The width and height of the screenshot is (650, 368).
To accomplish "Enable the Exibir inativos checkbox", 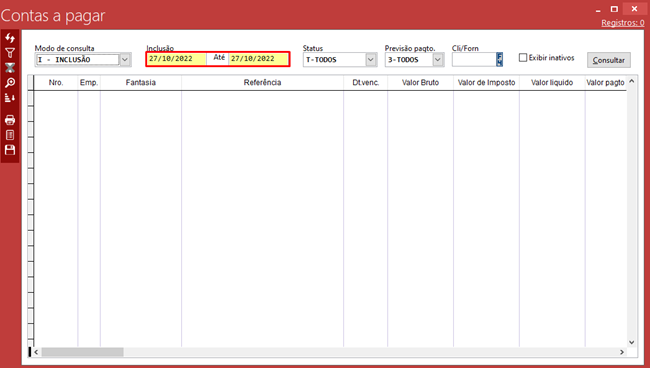I will tap(523, 58).
